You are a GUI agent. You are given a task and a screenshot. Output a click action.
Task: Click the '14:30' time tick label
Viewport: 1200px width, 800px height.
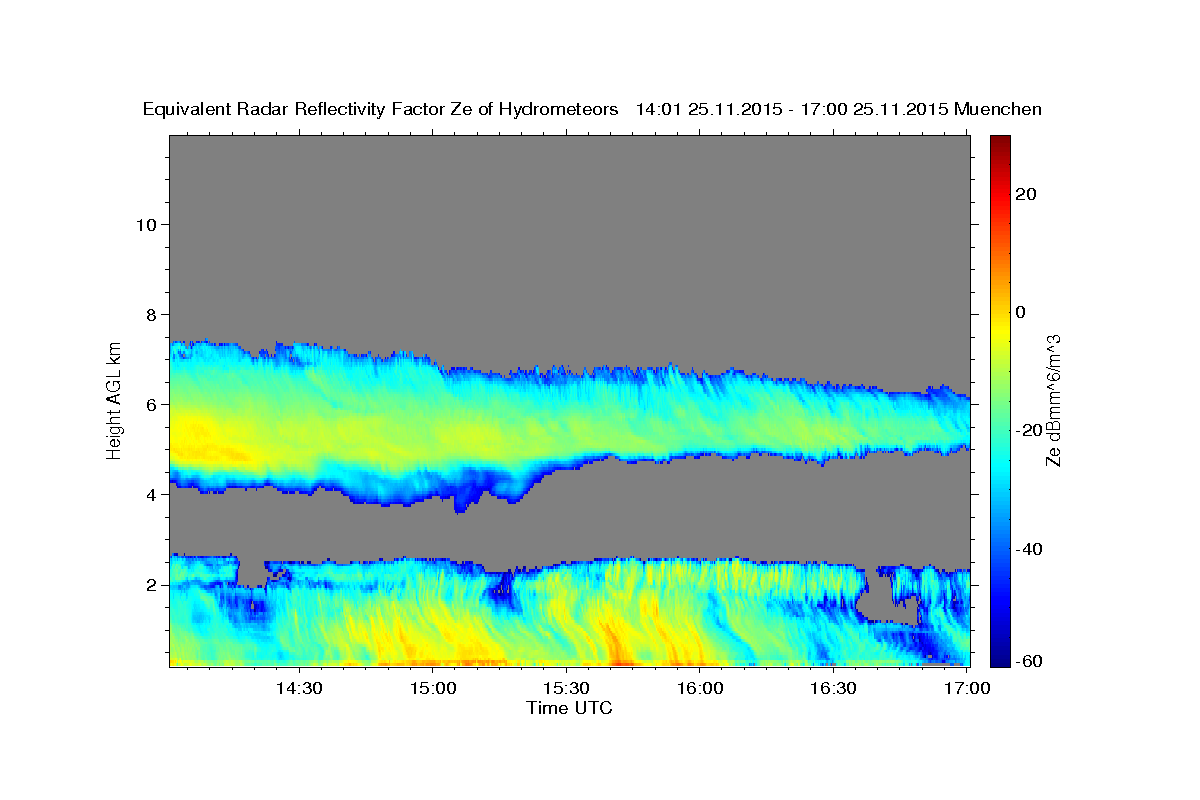click(x=298, y=688)
